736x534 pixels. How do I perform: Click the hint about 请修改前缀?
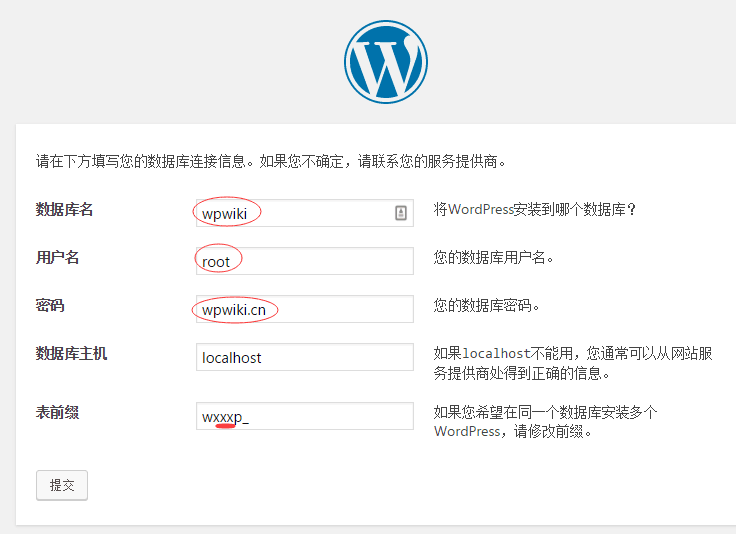click(545, 421)
